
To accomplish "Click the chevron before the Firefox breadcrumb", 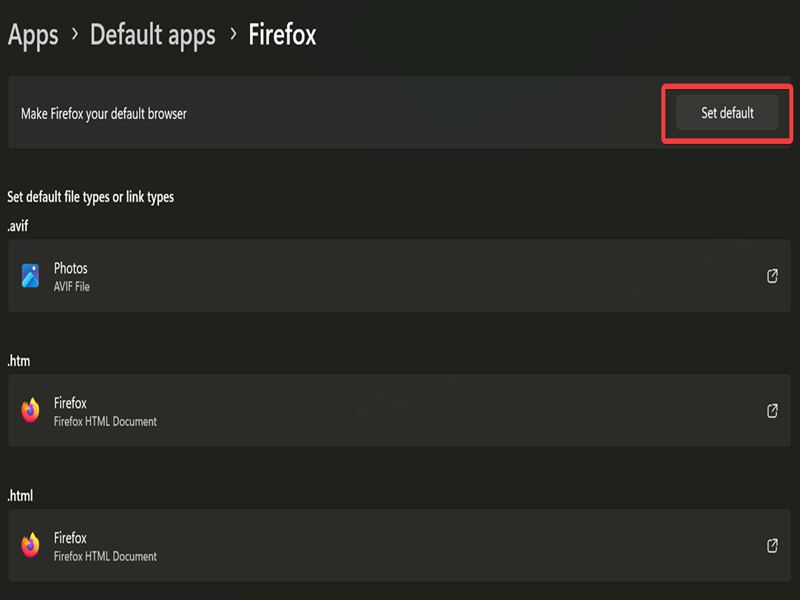I will click(232, 36).
